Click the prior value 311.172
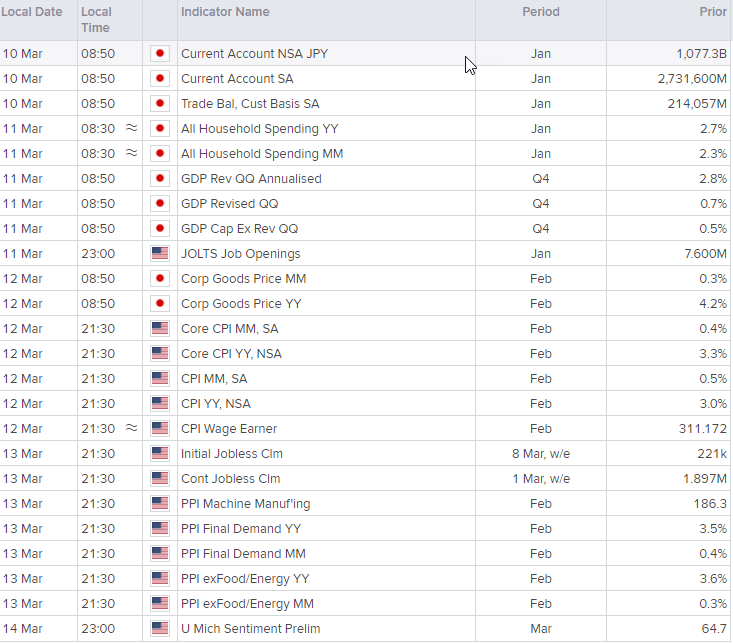The width and height of the screenshot is (733, 643). (x=703, y=429)
